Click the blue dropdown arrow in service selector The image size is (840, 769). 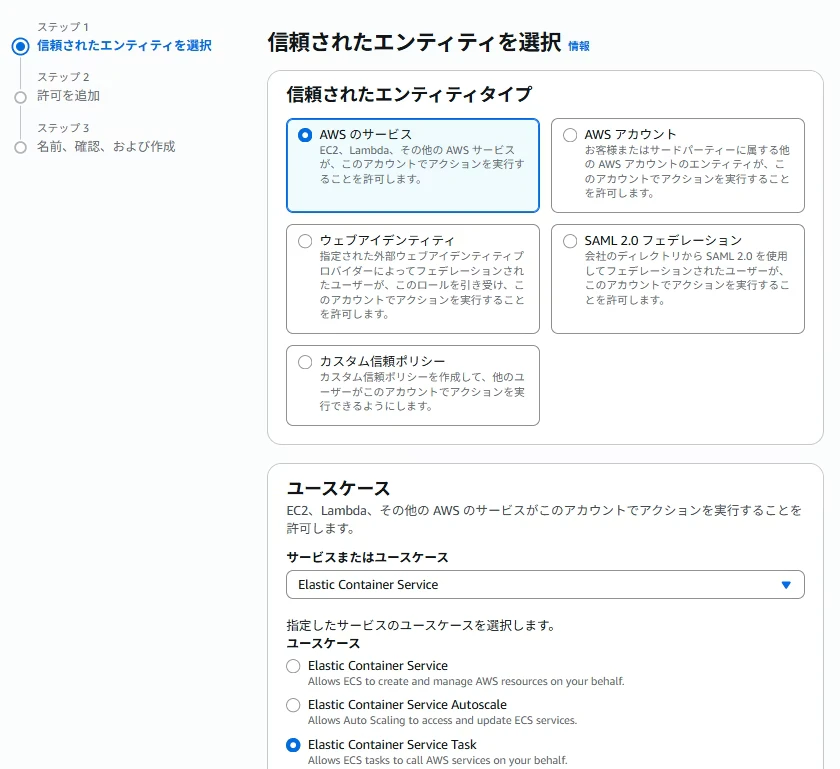click(x=786, y=585)
